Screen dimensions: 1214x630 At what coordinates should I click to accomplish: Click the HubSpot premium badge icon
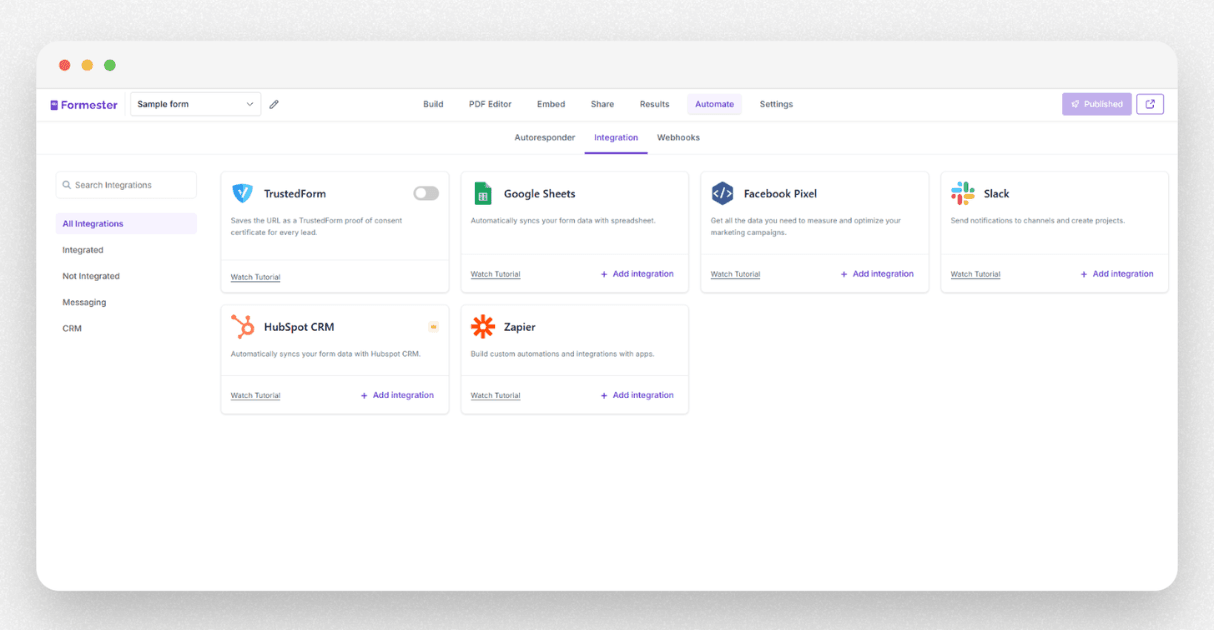click(433, 327)
